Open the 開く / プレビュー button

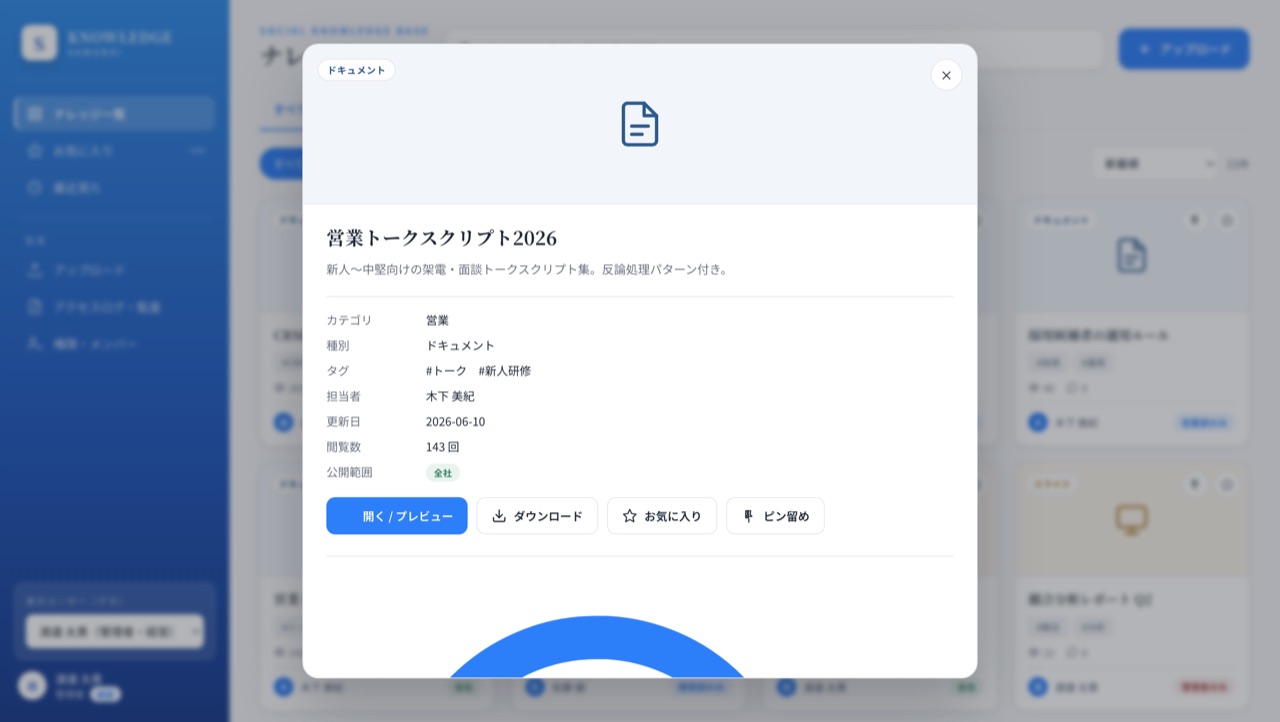point(397,516)
